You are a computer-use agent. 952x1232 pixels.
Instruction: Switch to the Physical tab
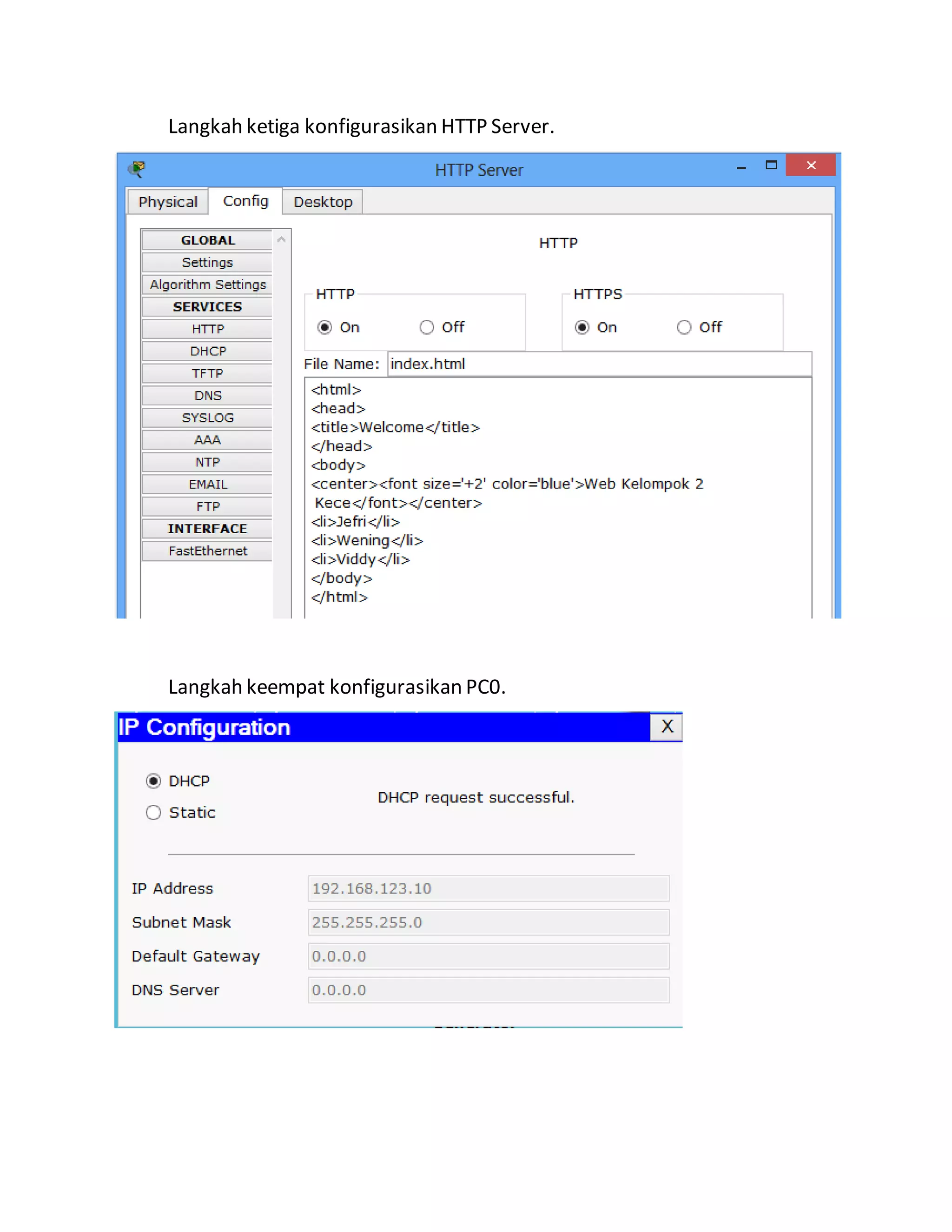tap(167, 202)
